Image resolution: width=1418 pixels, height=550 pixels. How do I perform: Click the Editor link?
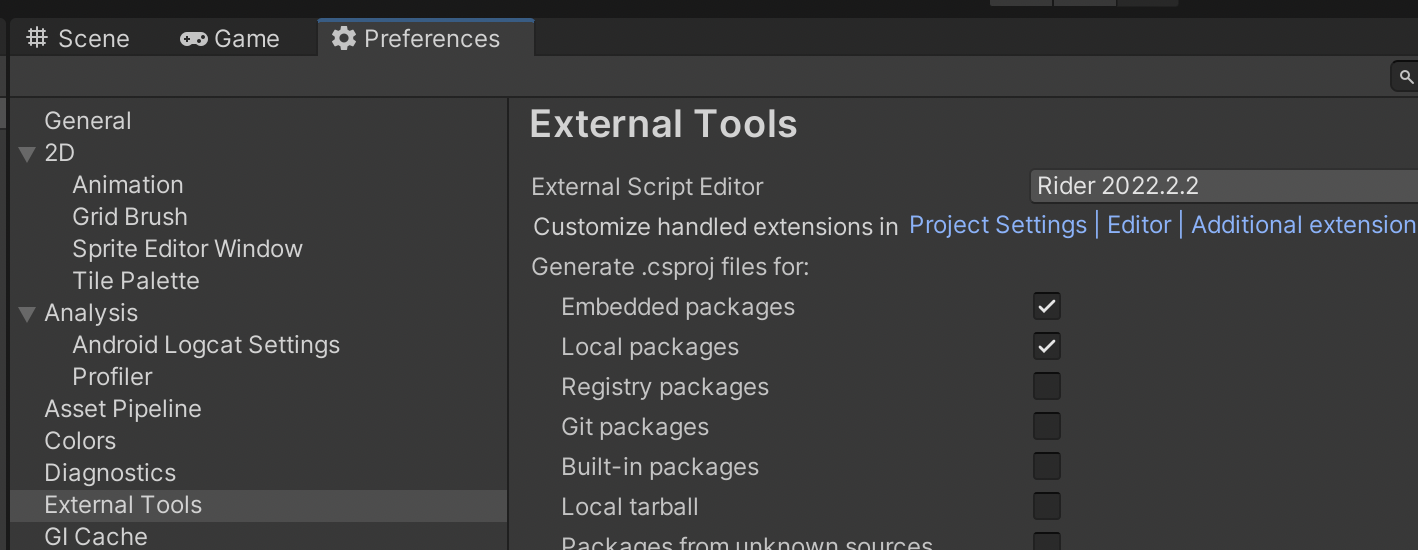click(x=1139, y=225)
